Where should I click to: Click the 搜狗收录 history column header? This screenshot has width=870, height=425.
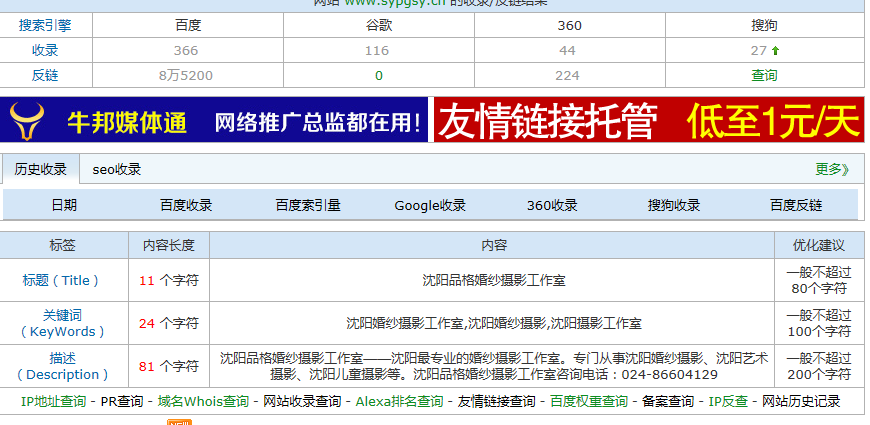pyautogui.click(x=674, y=205)
